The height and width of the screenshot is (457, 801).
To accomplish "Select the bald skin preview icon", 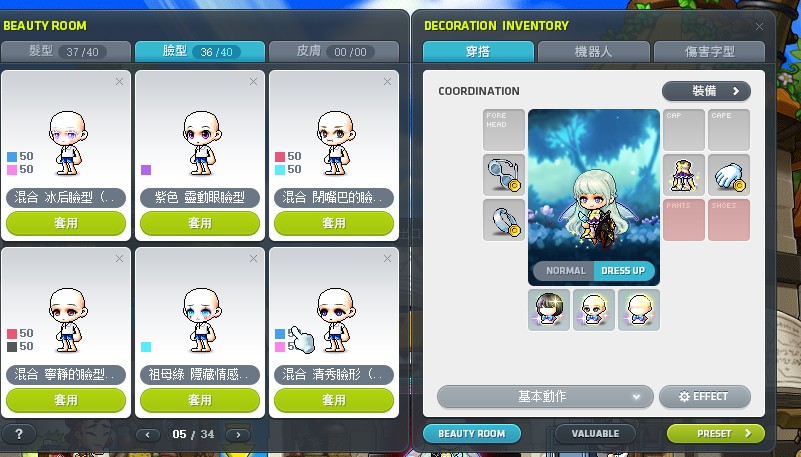I will tap(639, 310).
